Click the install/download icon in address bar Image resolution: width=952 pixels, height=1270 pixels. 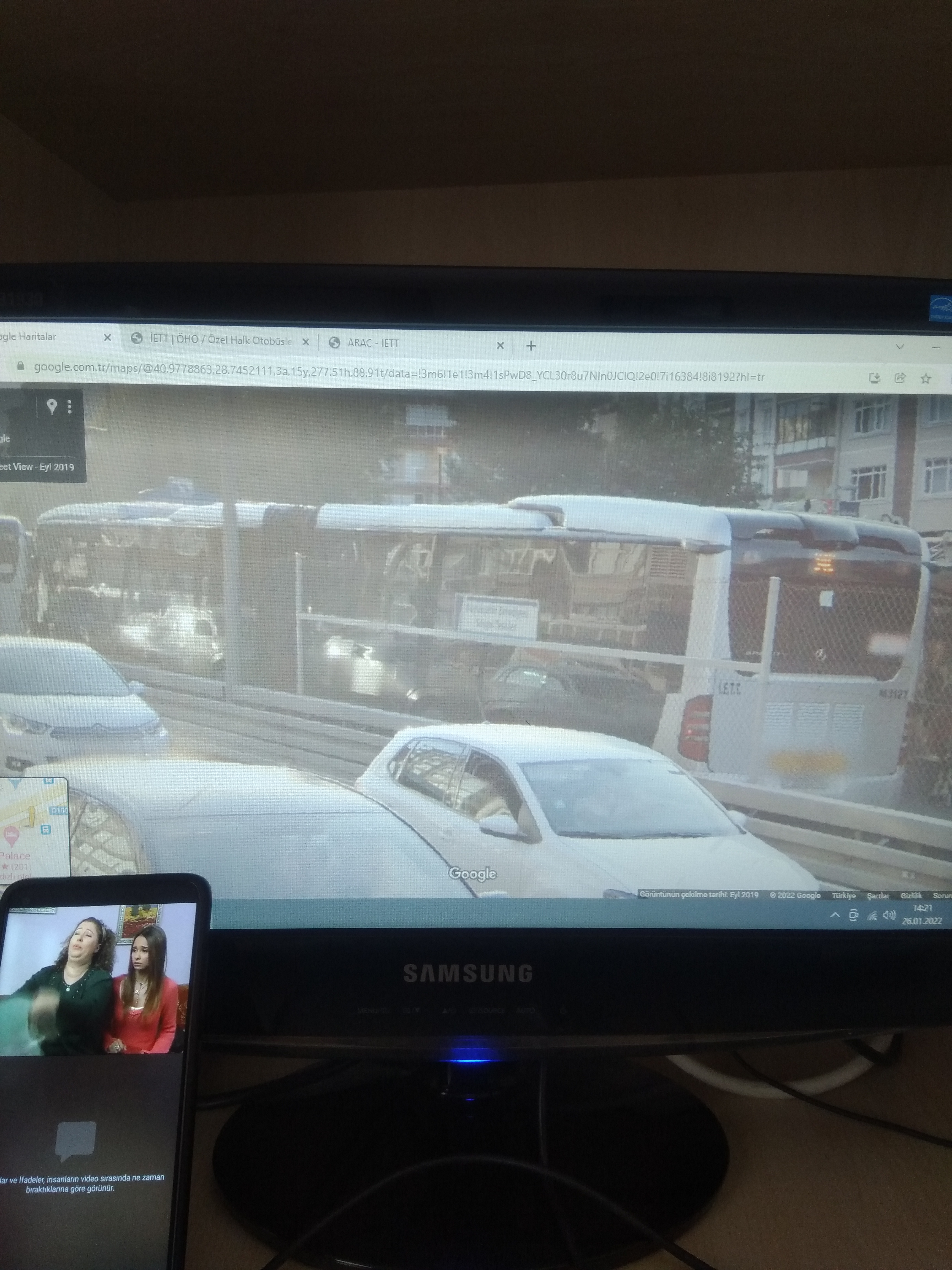874,378
